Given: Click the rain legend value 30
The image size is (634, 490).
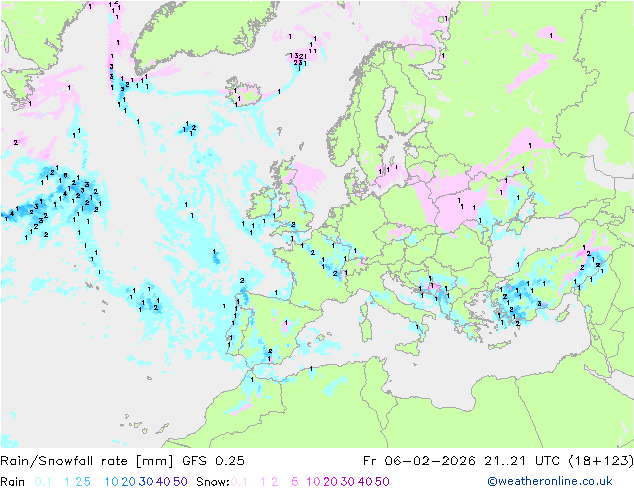Looking at the screenshot, I should (x=146, y=482).
